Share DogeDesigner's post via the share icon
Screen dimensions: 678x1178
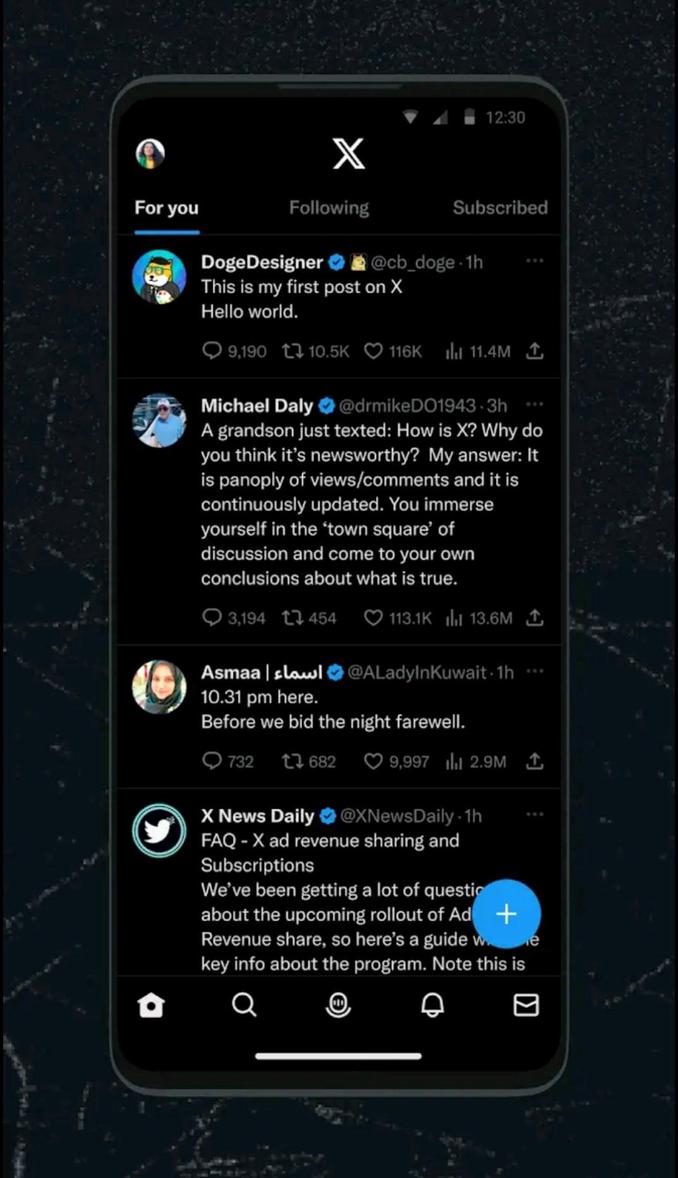534,351
